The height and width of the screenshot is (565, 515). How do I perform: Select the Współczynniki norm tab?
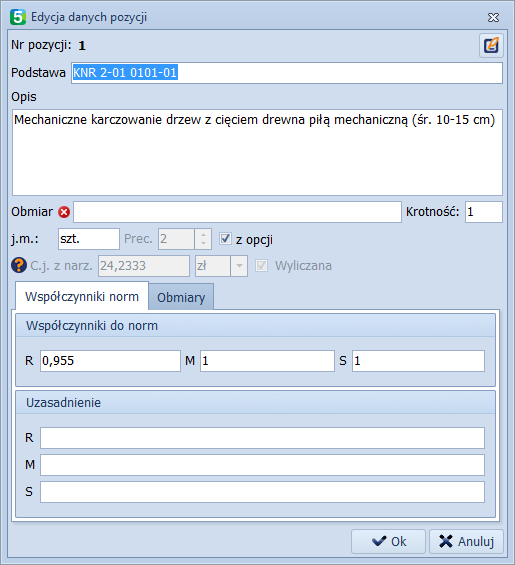coord(82,297)
